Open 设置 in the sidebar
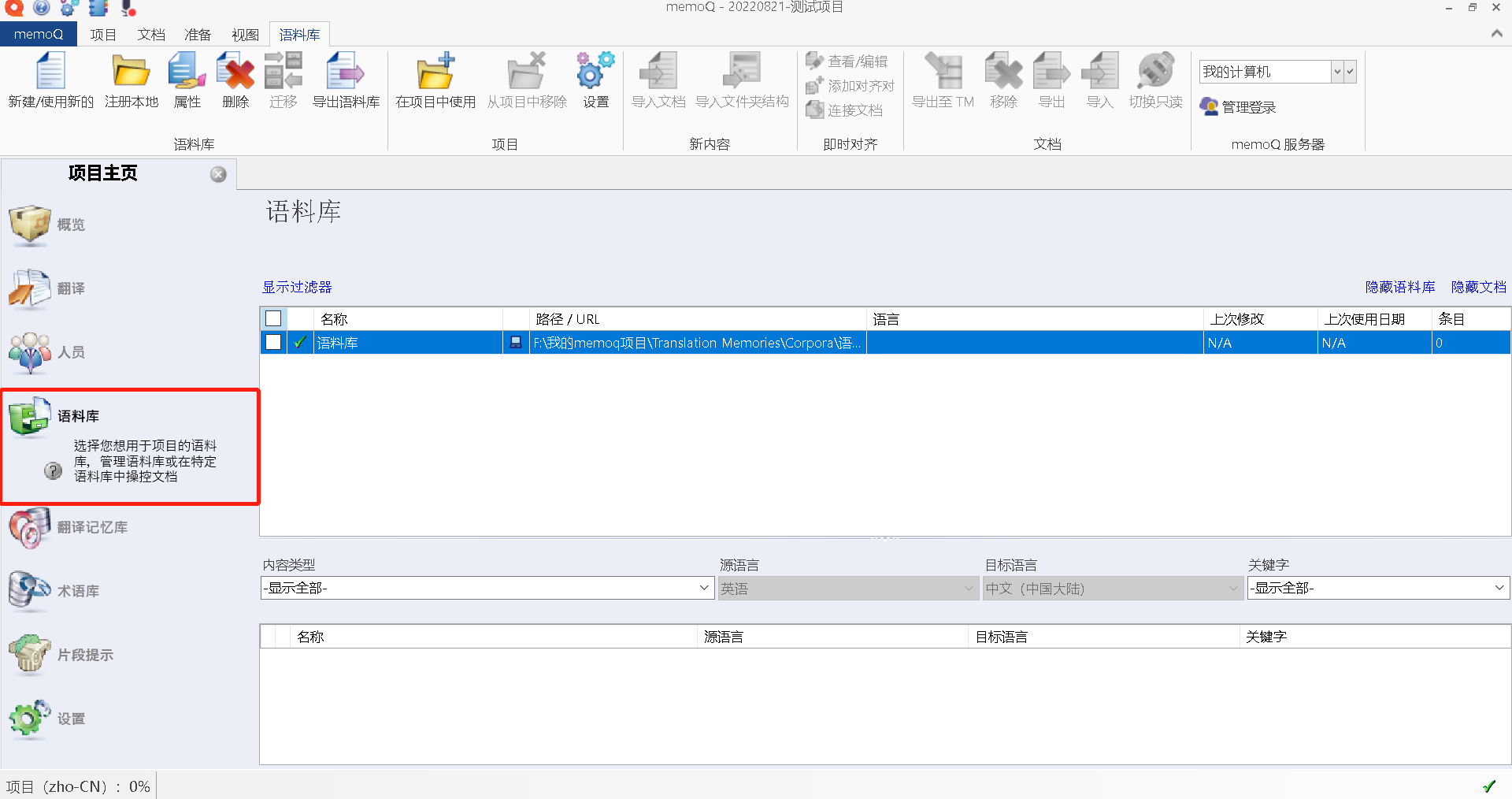This screenshot has height=799, width=1512. click(47, 719)
